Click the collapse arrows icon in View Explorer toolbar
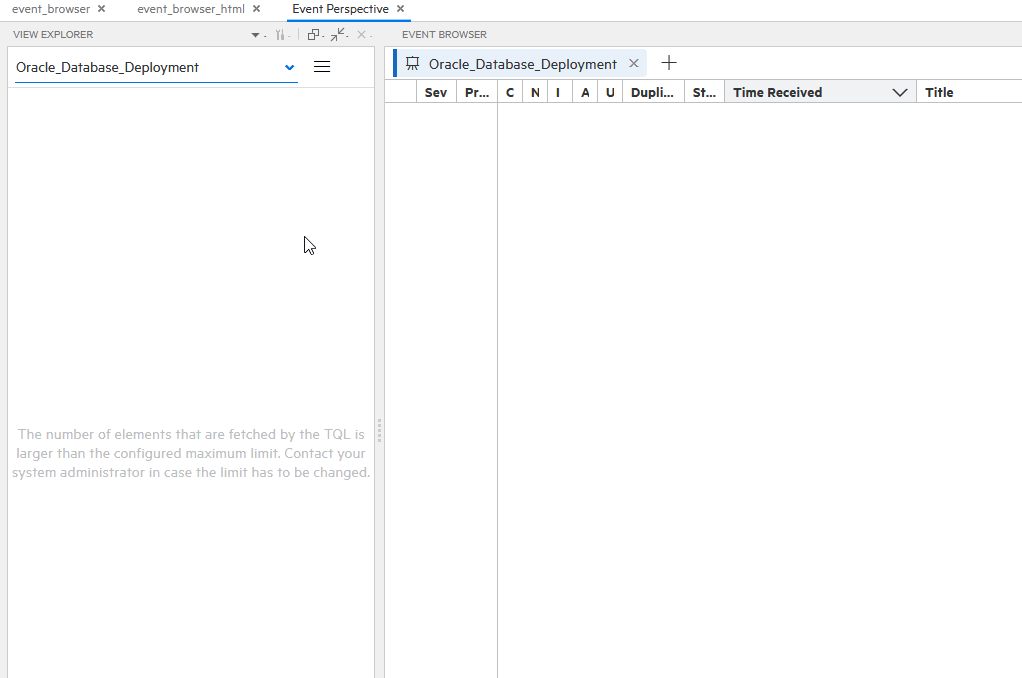The image size is (1022, 678). click(x=337, y=33)
